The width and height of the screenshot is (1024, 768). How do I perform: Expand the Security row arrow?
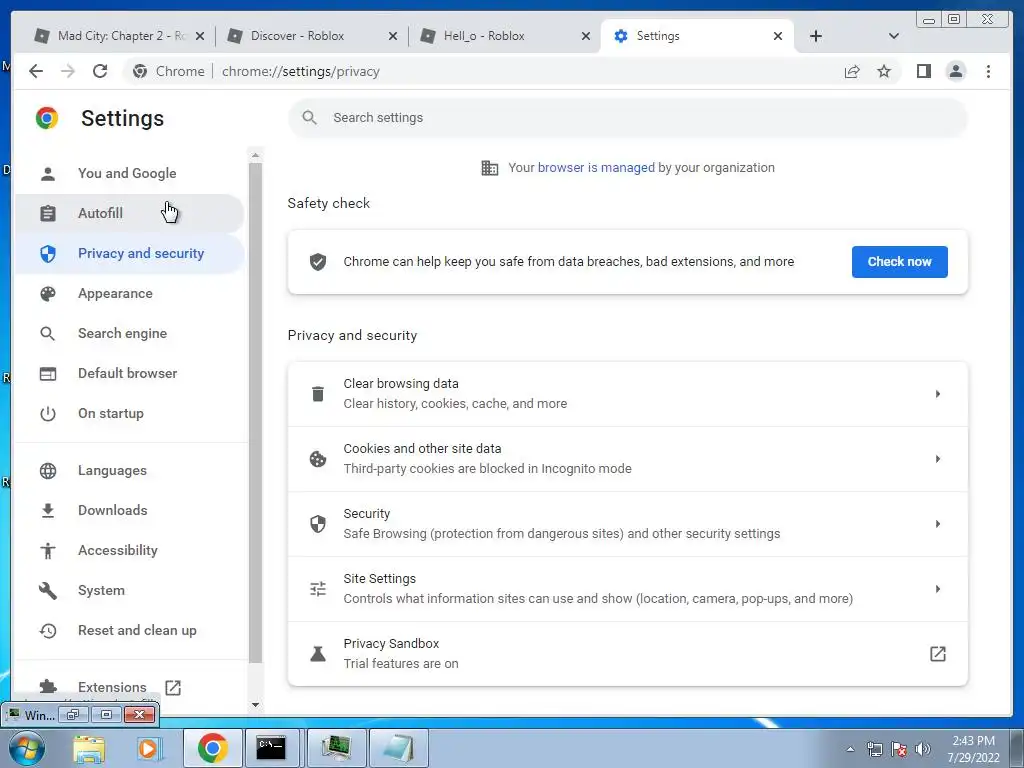[937, 524]
